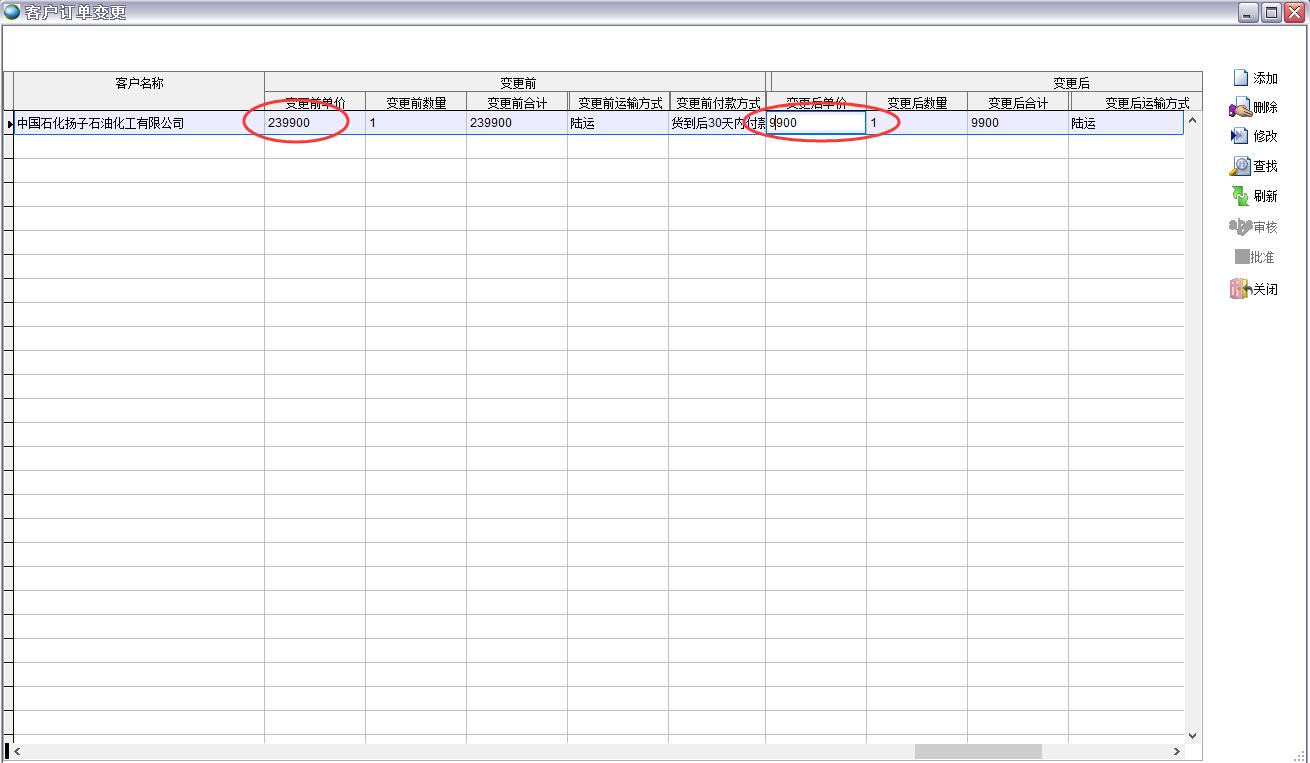
Task: Click the vertical scrollbar down arrow
Action: pos(1192,735)
